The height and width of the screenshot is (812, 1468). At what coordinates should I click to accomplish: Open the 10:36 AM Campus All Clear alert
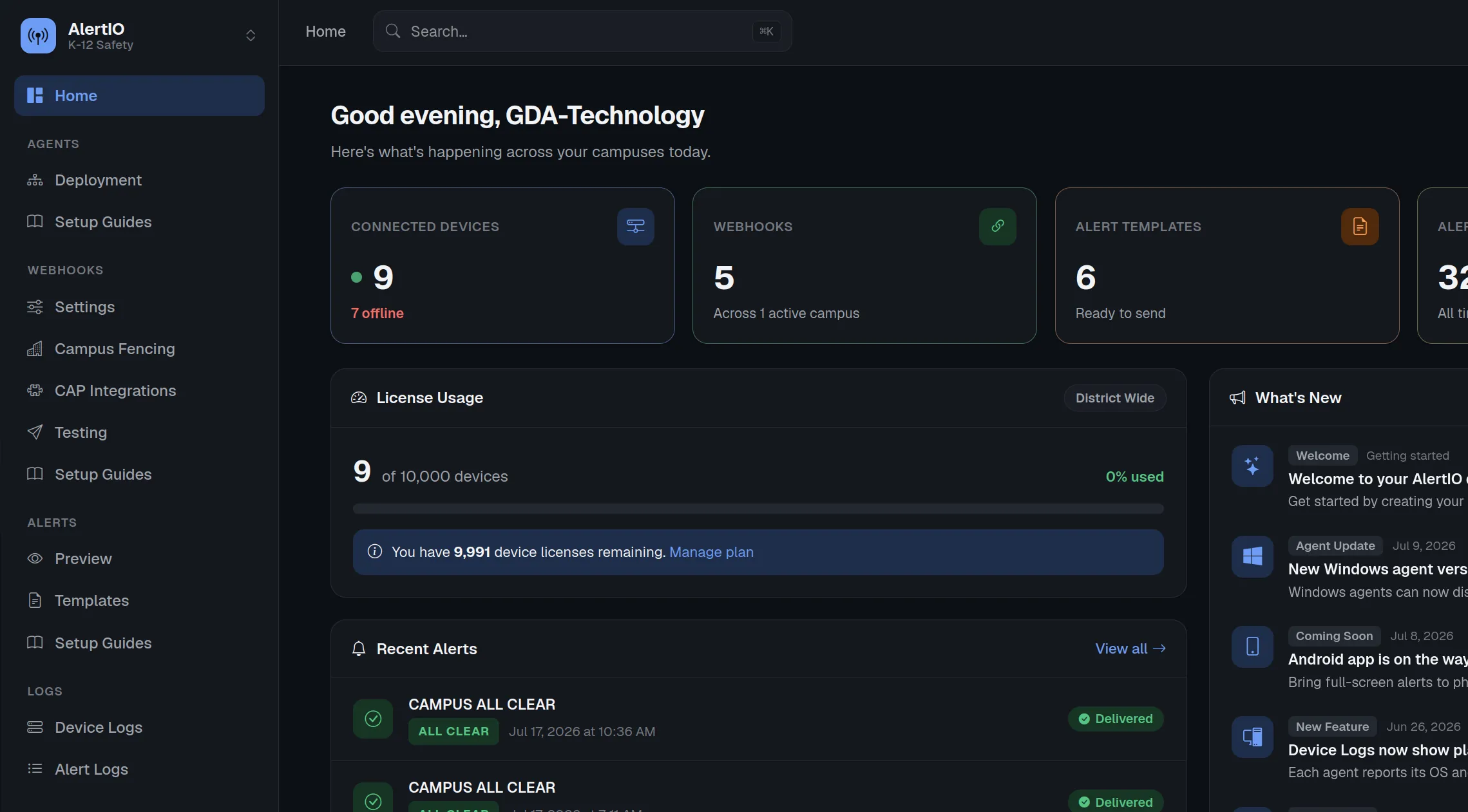click(x=758, y=719)
